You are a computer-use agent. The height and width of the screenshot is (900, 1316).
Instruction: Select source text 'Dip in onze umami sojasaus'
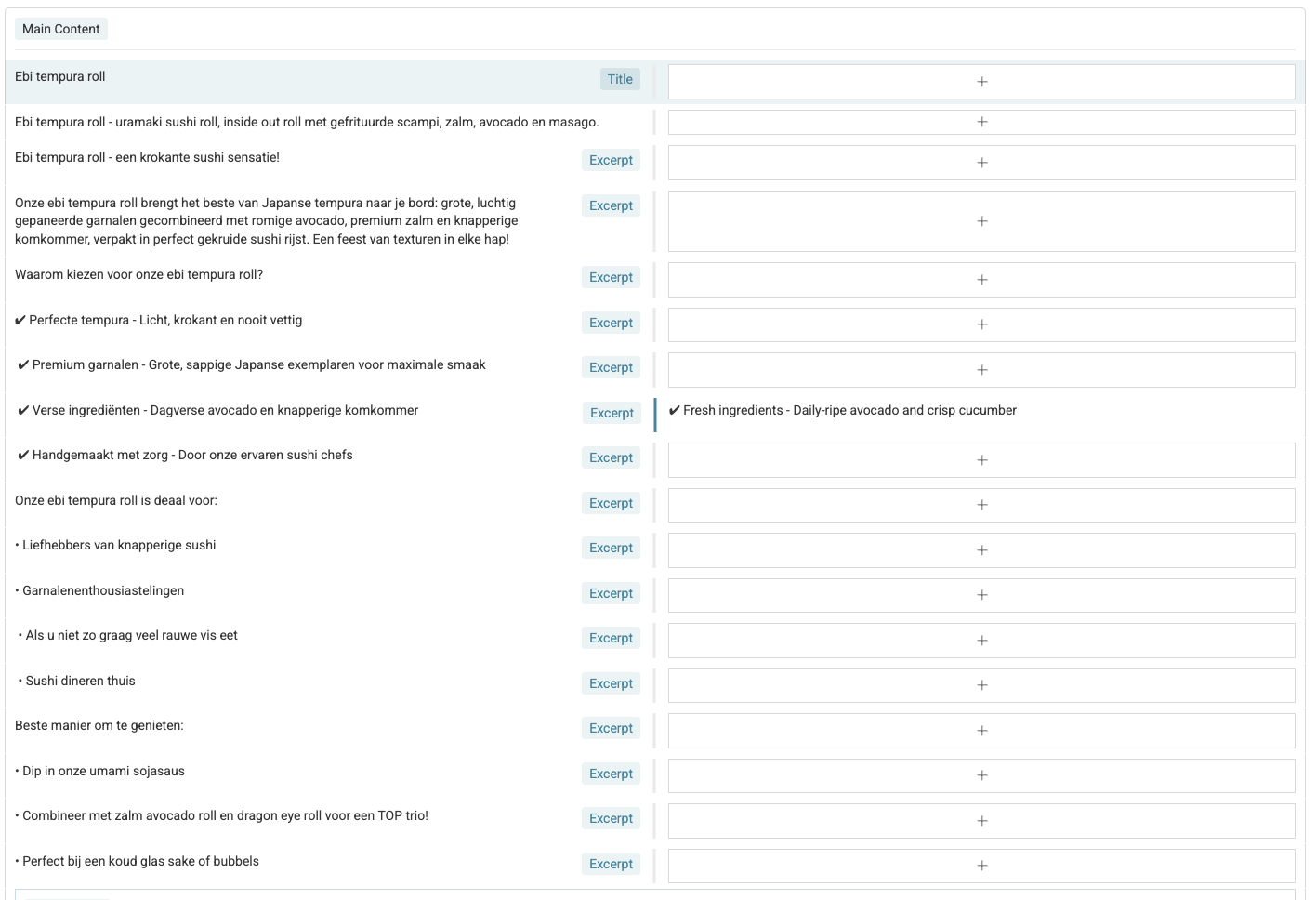coord(100,771)
